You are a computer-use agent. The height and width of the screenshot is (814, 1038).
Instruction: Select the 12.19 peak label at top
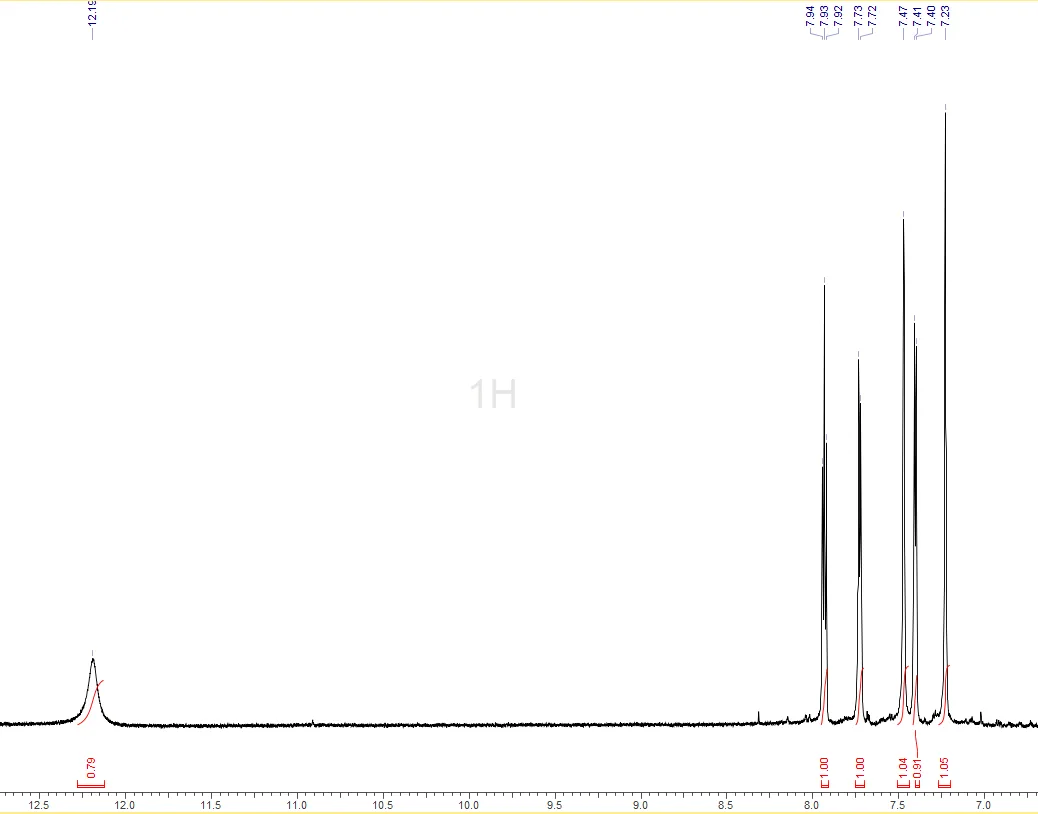tap(92, 13)
